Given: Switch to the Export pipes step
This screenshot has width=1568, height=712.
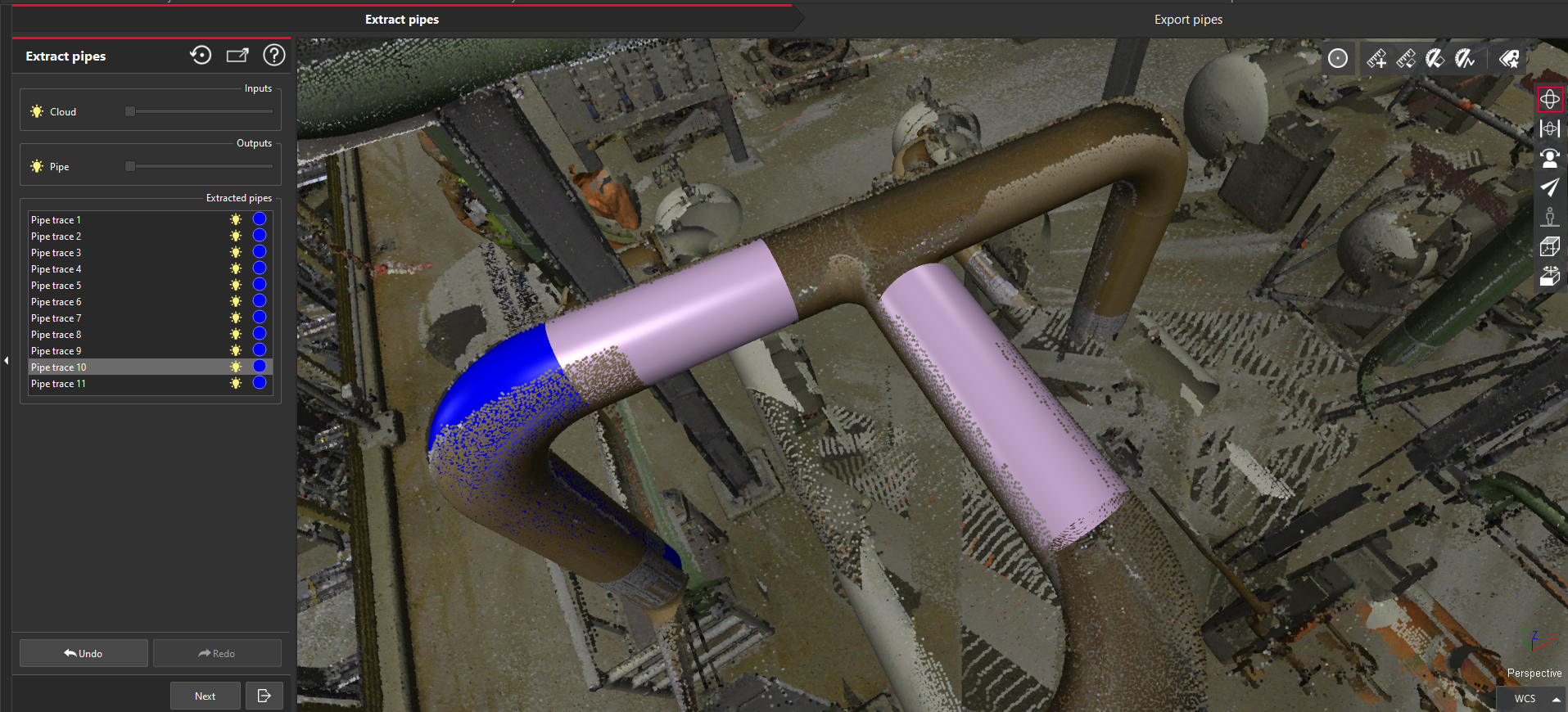Looking at the screenshot, I should [x=1187, y=20].
